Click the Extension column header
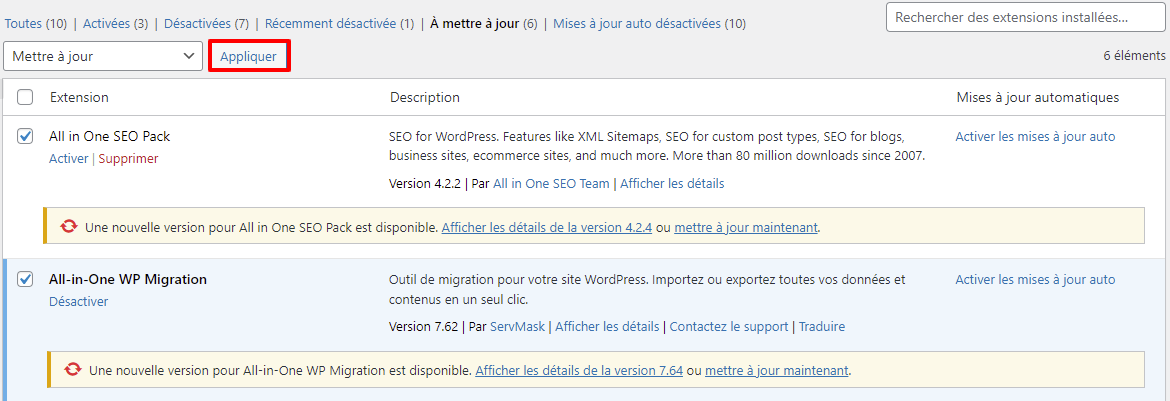Screen dimensions: 1170x401 point(79,98)
